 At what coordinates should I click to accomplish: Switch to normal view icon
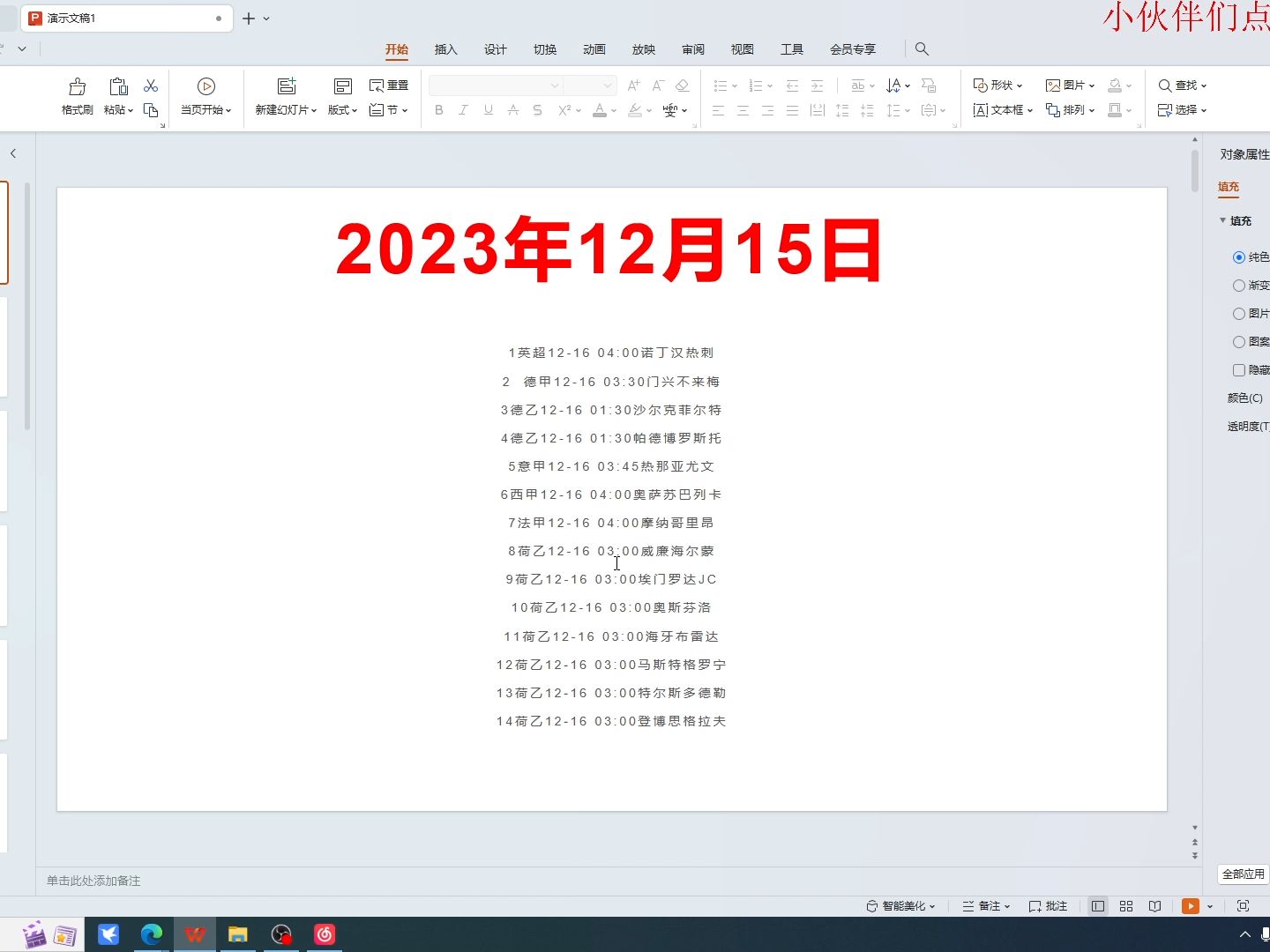click(1098, 906)
